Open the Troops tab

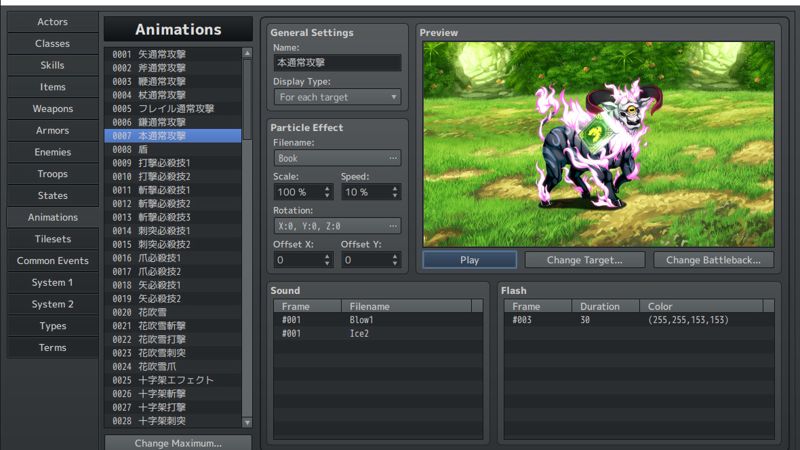[x=53, y=173]
